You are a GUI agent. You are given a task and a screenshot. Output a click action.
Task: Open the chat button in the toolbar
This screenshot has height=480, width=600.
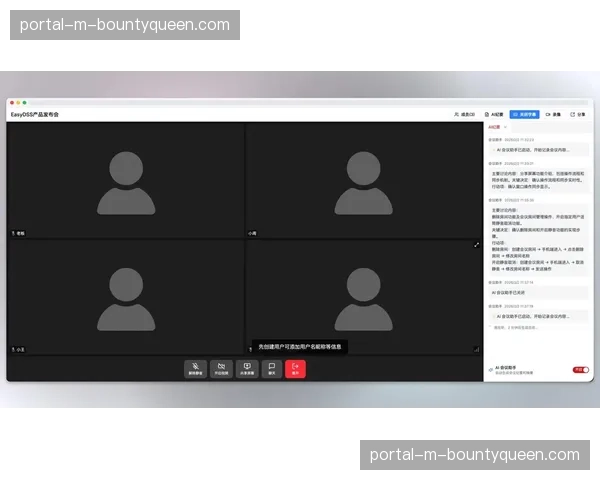tap(271, 368)
